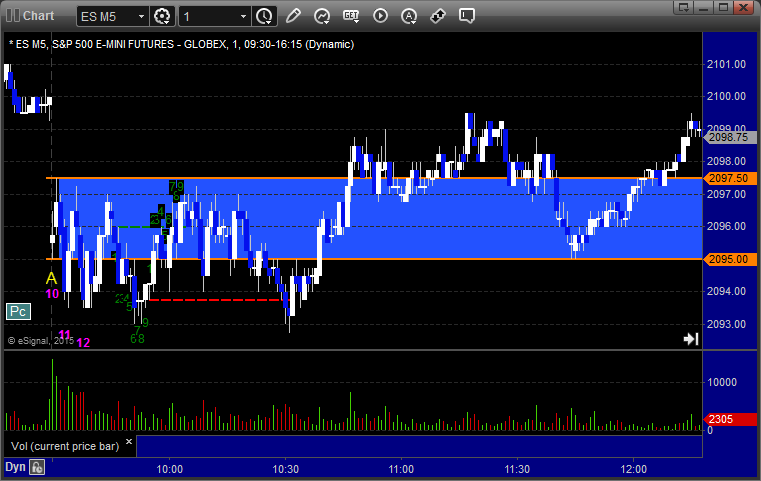761x481 pixels.
Task: Select the 2095.00 orange line label
Action: 729,259
